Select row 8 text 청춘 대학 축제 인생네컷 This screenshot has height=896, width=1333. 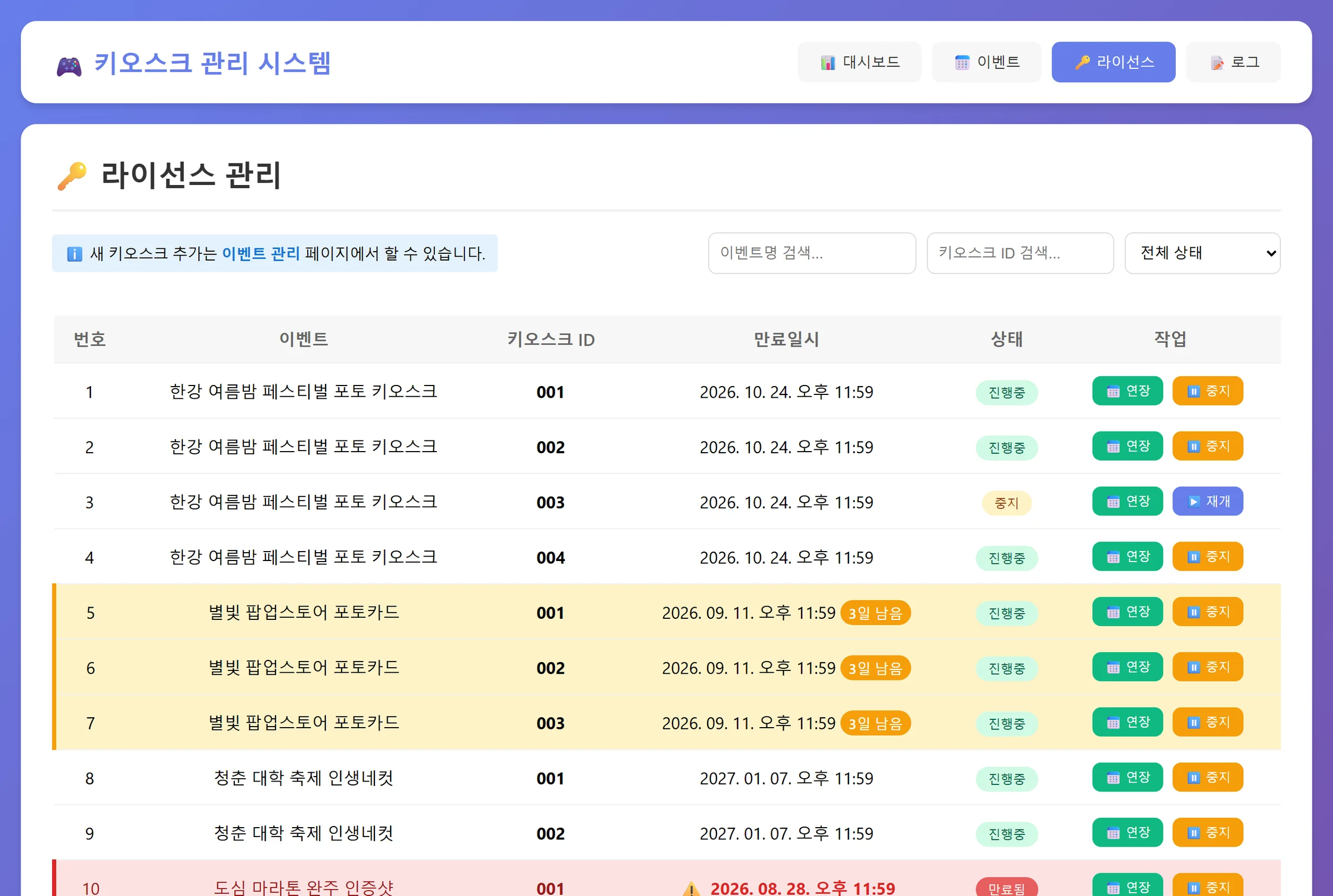[303, 778]
